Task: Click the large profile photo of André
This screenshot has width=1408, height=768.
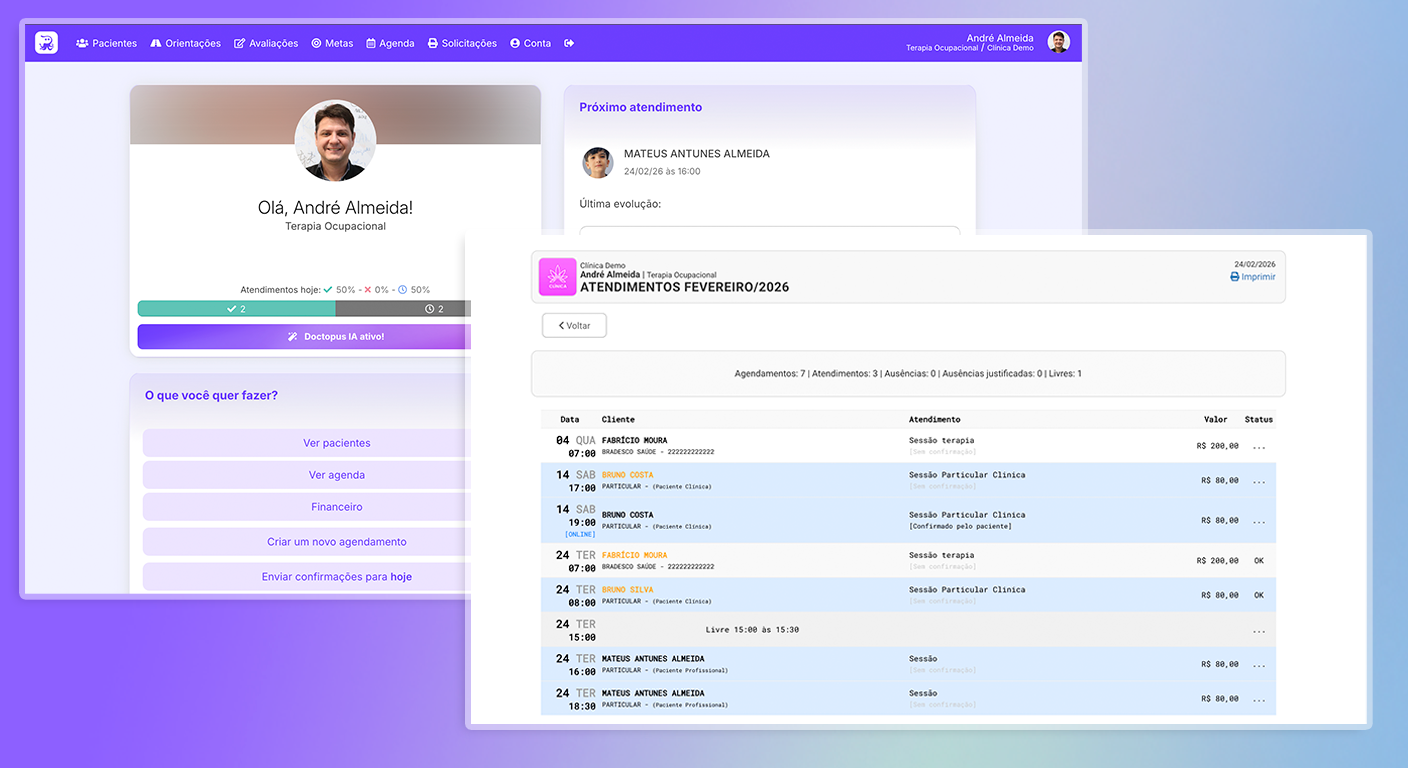Action: (335, 140)
